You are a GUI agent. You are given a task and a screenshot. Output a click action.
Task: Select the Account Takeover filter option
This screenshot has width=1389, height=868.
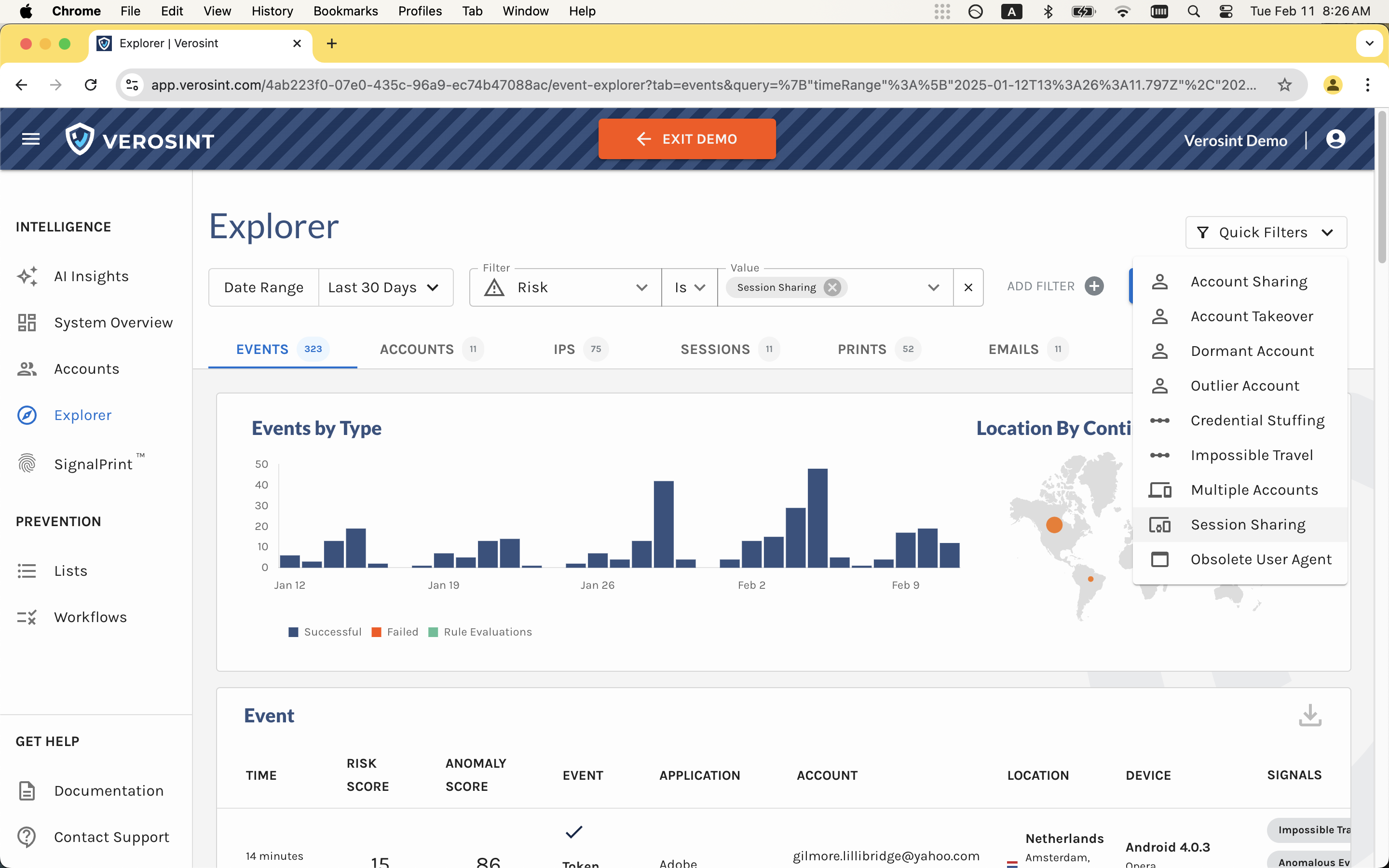(1251, 316)
